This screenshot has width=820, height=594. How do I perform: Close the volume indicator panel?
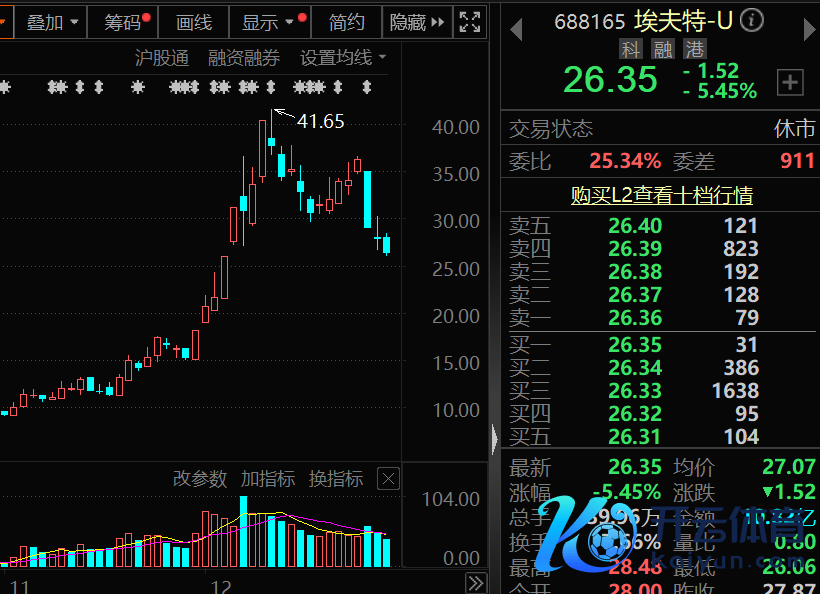point(388,479)
